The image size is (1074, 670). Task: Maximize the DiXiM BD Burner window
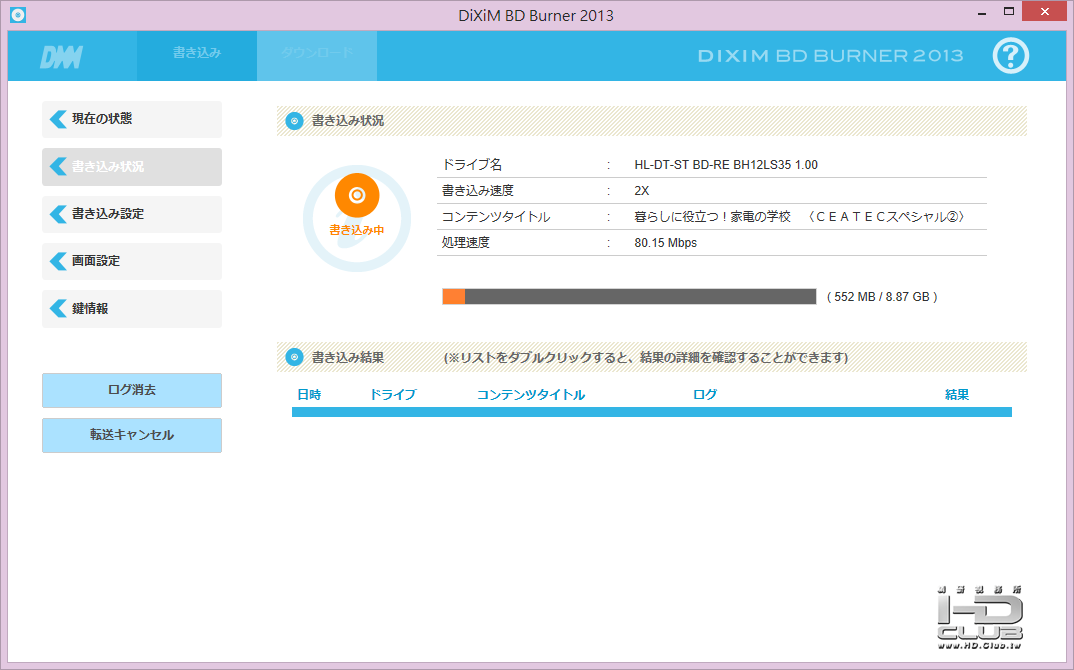point(1008,12)
